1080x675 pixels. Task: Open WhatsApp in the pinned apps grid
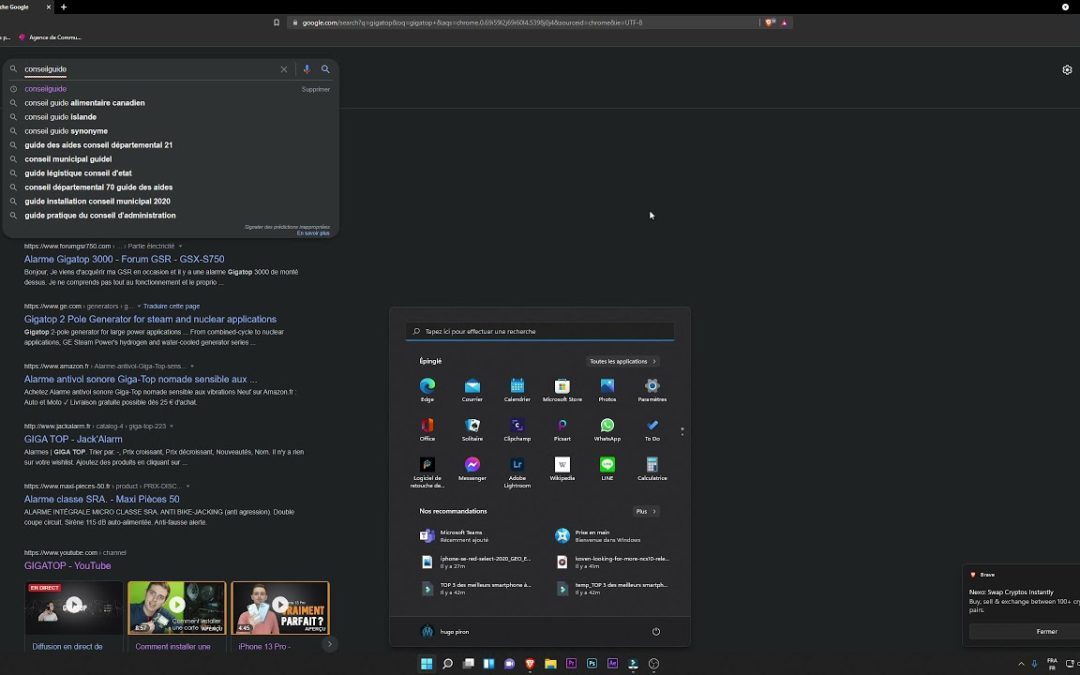pyautogui.click(x=607, y=425)
